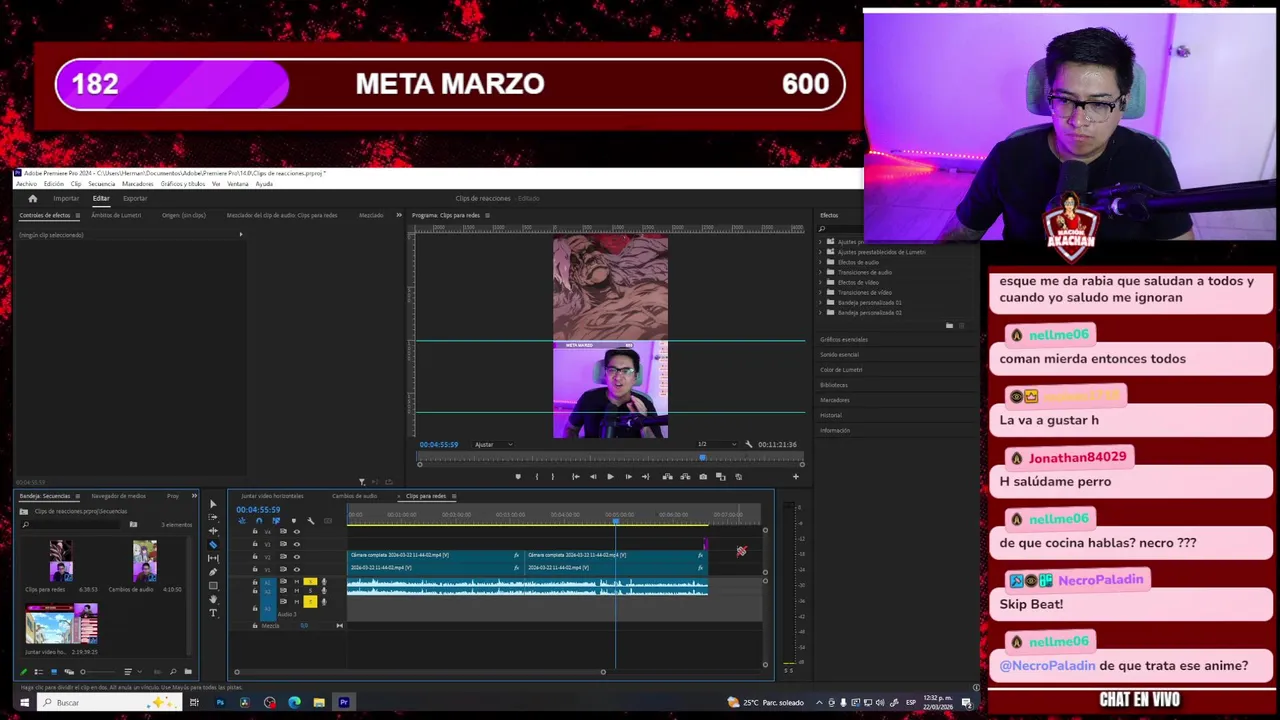Click Mark Out button
Image resolution: width=1280 pixels, height=720 pixels.
point(553,476)
